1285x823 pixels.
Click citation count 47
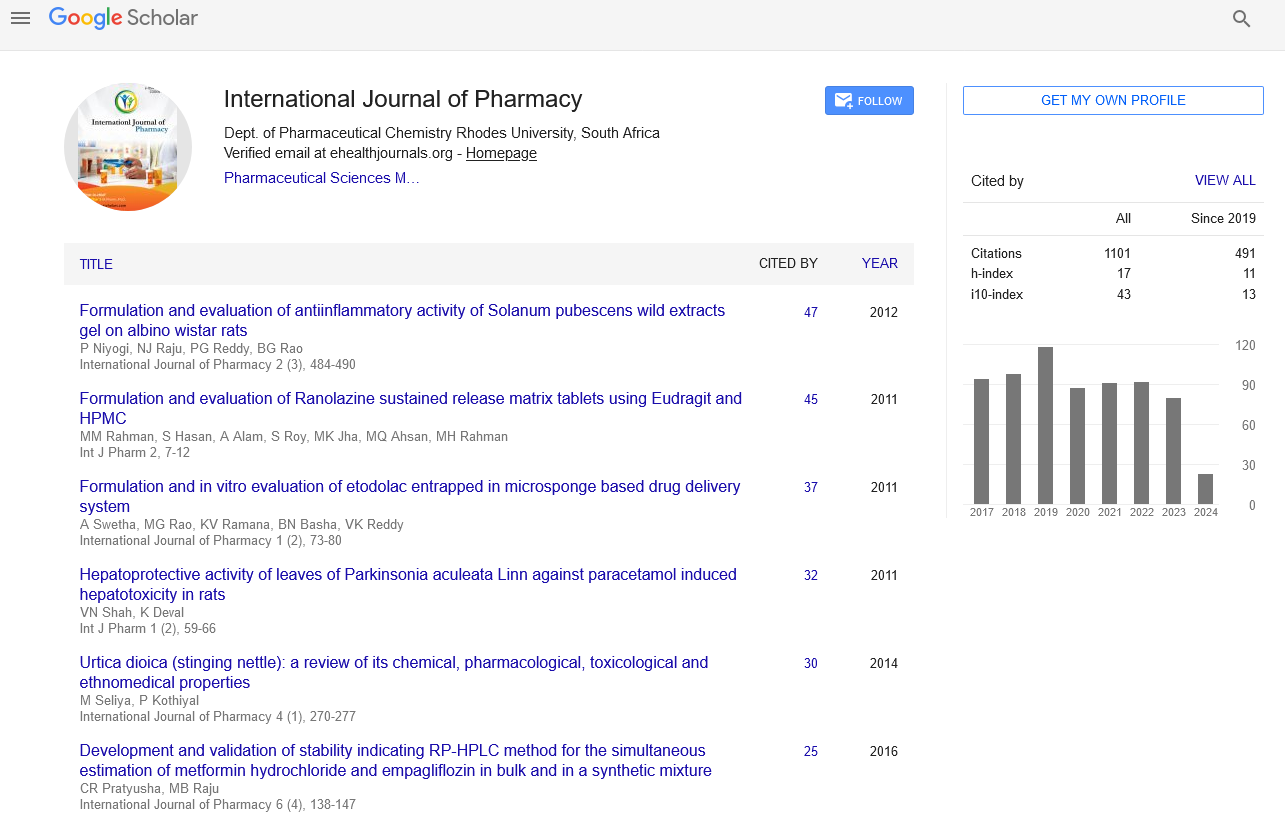pos(811,312)
